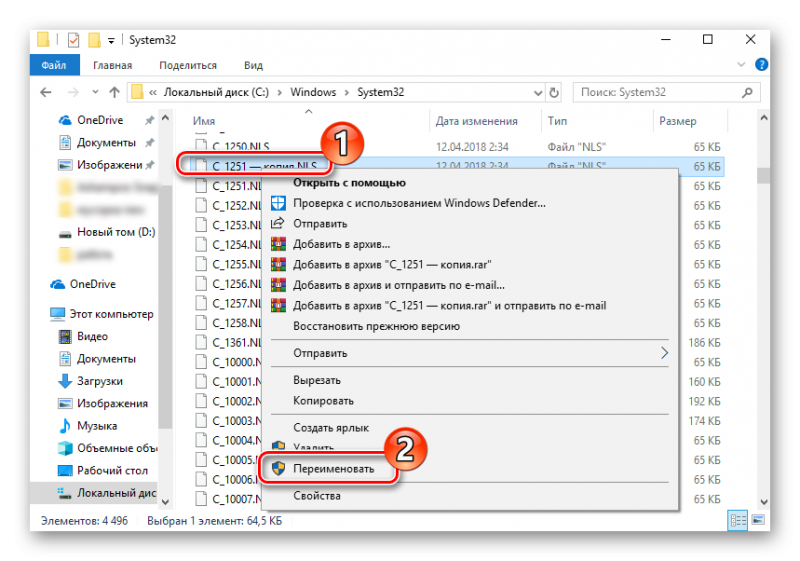Click Properties checkmark icon in title bar
Viewport: 800px width, 561px height.
[73, 40]
